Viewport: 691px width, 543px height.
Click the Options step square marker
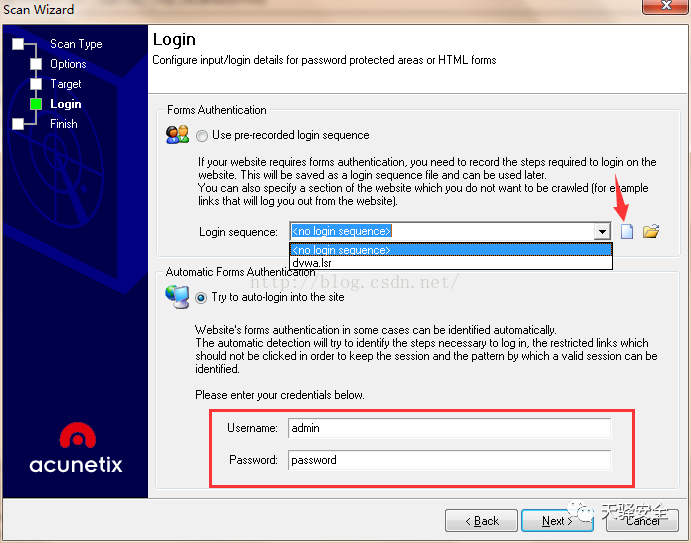tap(36, 64)
